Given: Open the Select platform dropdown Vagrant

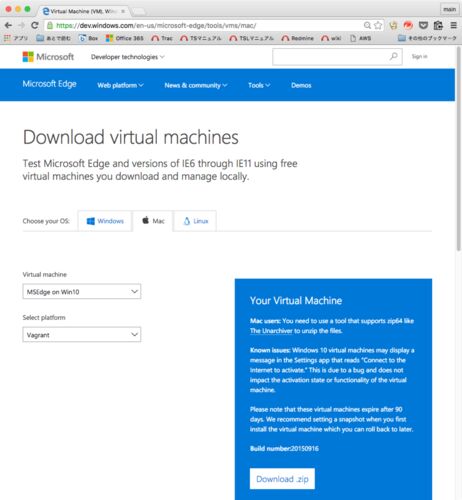Looking at the screenshot, I should coord(82,335).
